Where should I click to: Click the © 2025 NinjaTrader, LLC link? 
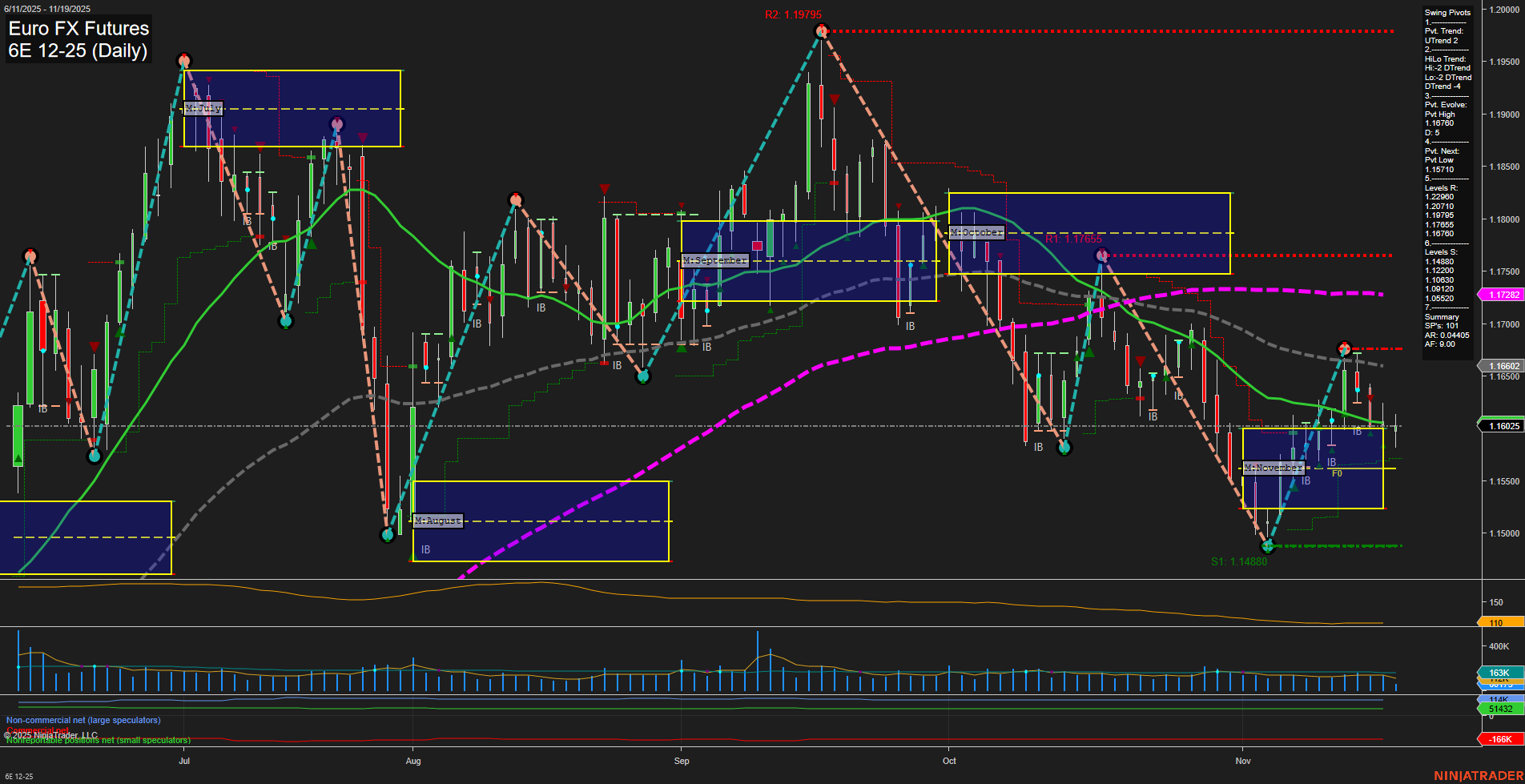[50, 734]
